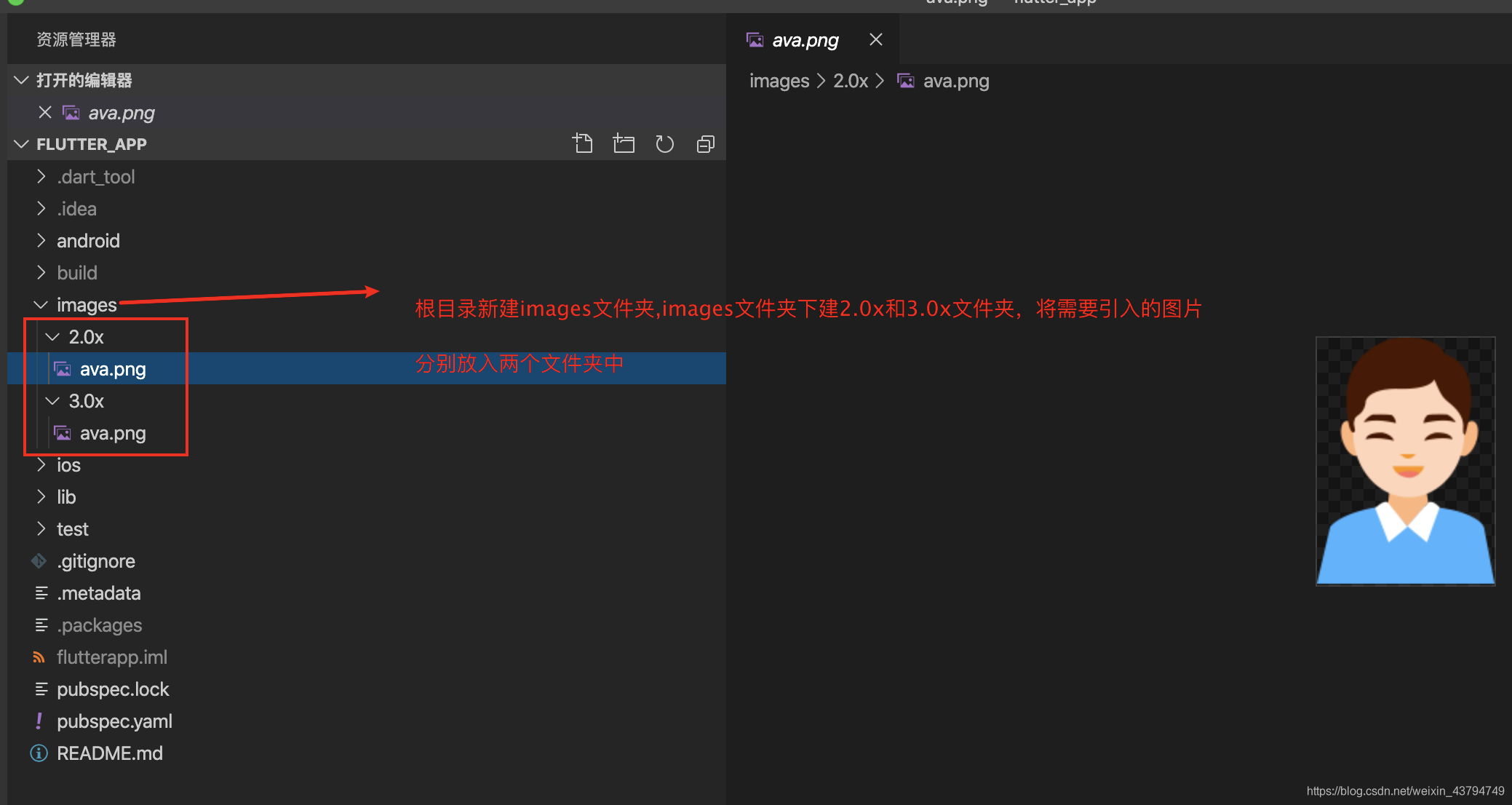The width and height of the screenshot is (1512, 805).
Task: Collapse the 2.0x folder
Action: (x=51, y=336)
